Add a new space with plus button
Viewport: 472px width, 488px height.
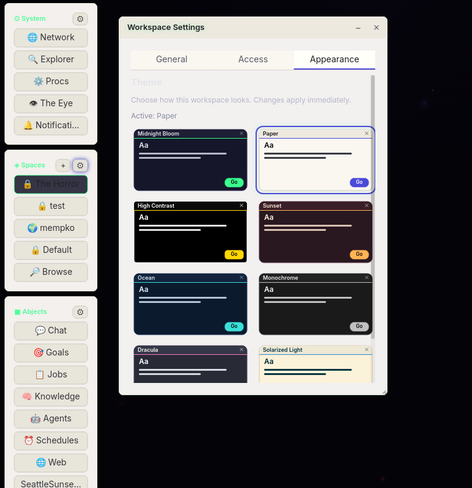click(x=63, y=165)
